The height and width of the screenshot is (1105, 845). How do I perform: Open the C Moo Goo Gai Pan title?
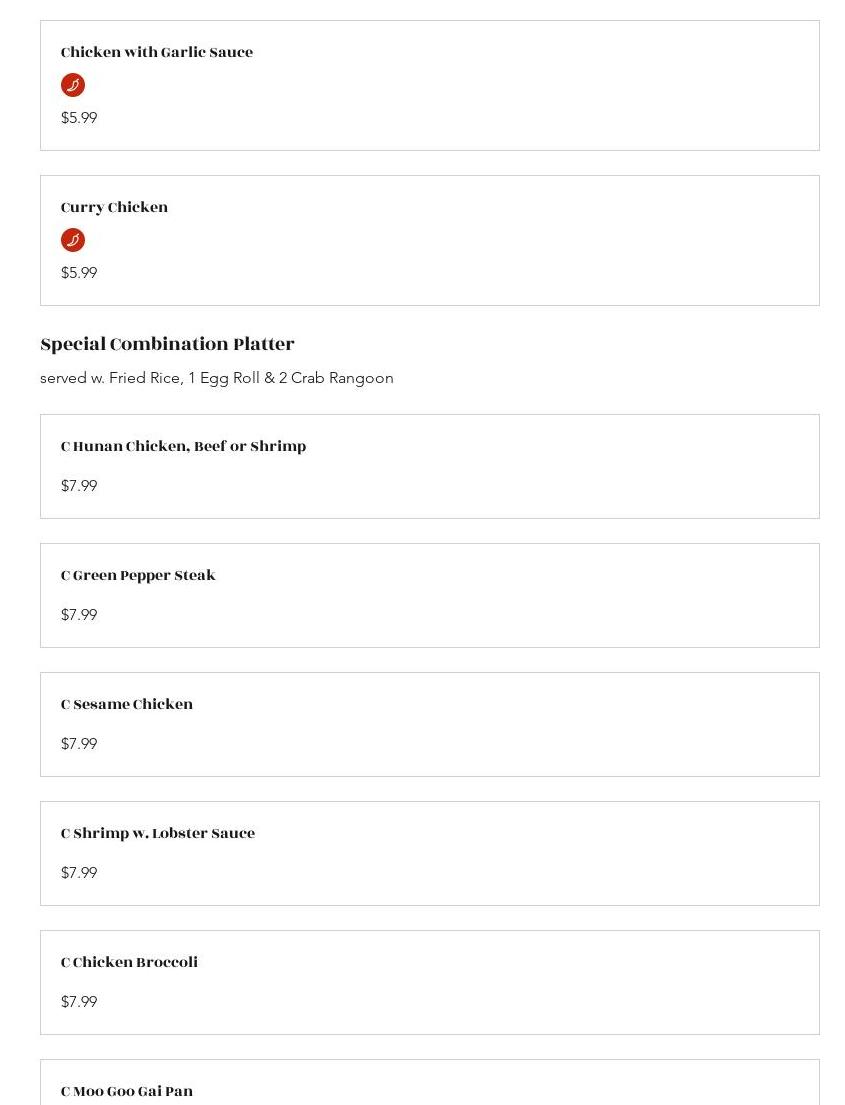(127, 1091)
